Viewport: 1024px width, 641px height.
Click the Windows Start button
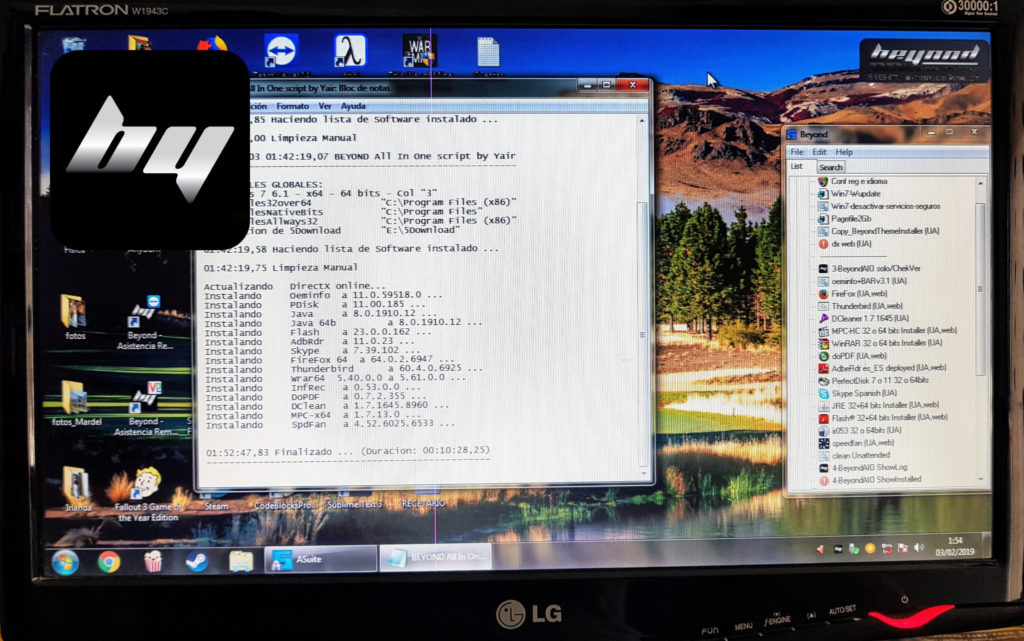click(x=65, y=562)
